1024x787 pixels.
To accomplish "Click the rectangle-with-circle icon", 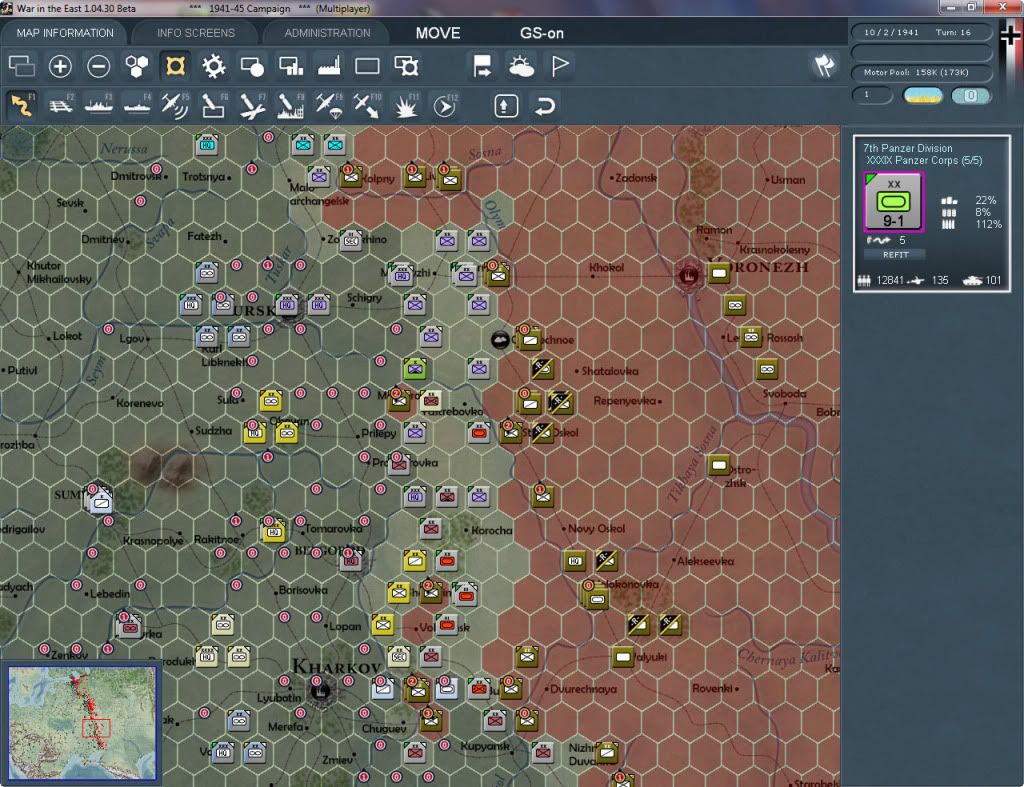I will point(252,66).
